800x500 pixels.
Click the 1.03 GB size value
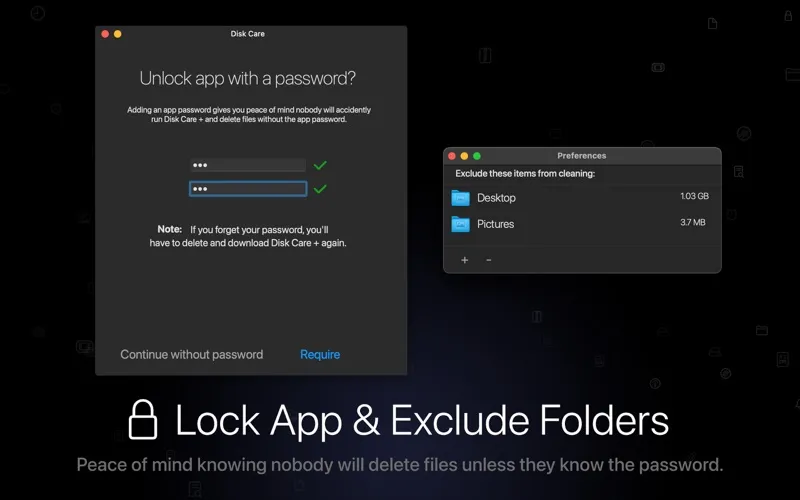click(694, 196)
